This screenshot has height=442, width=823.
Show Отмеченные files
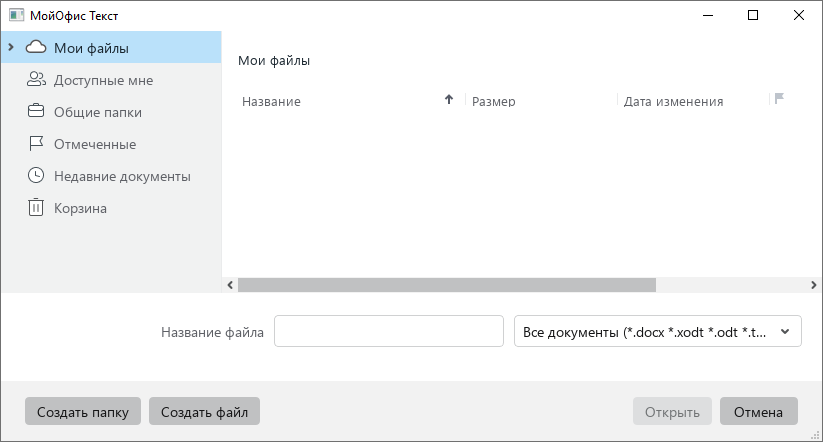pos(111,144)
